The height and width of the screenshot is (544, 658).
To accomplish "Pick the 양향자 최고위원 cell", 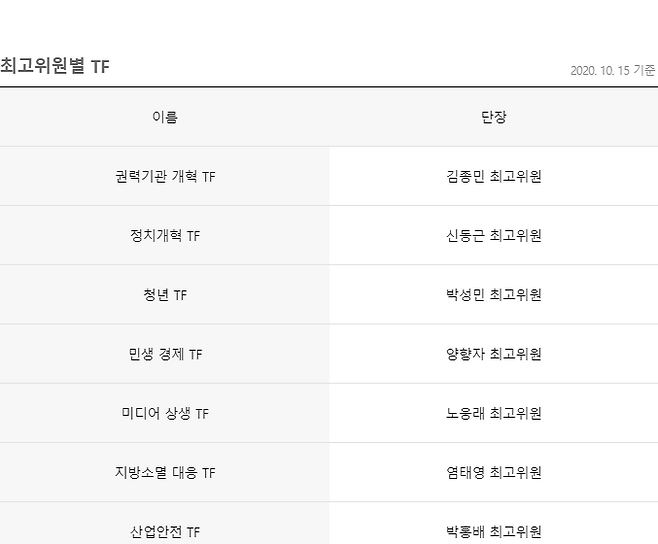I will (x=494, y=354).
